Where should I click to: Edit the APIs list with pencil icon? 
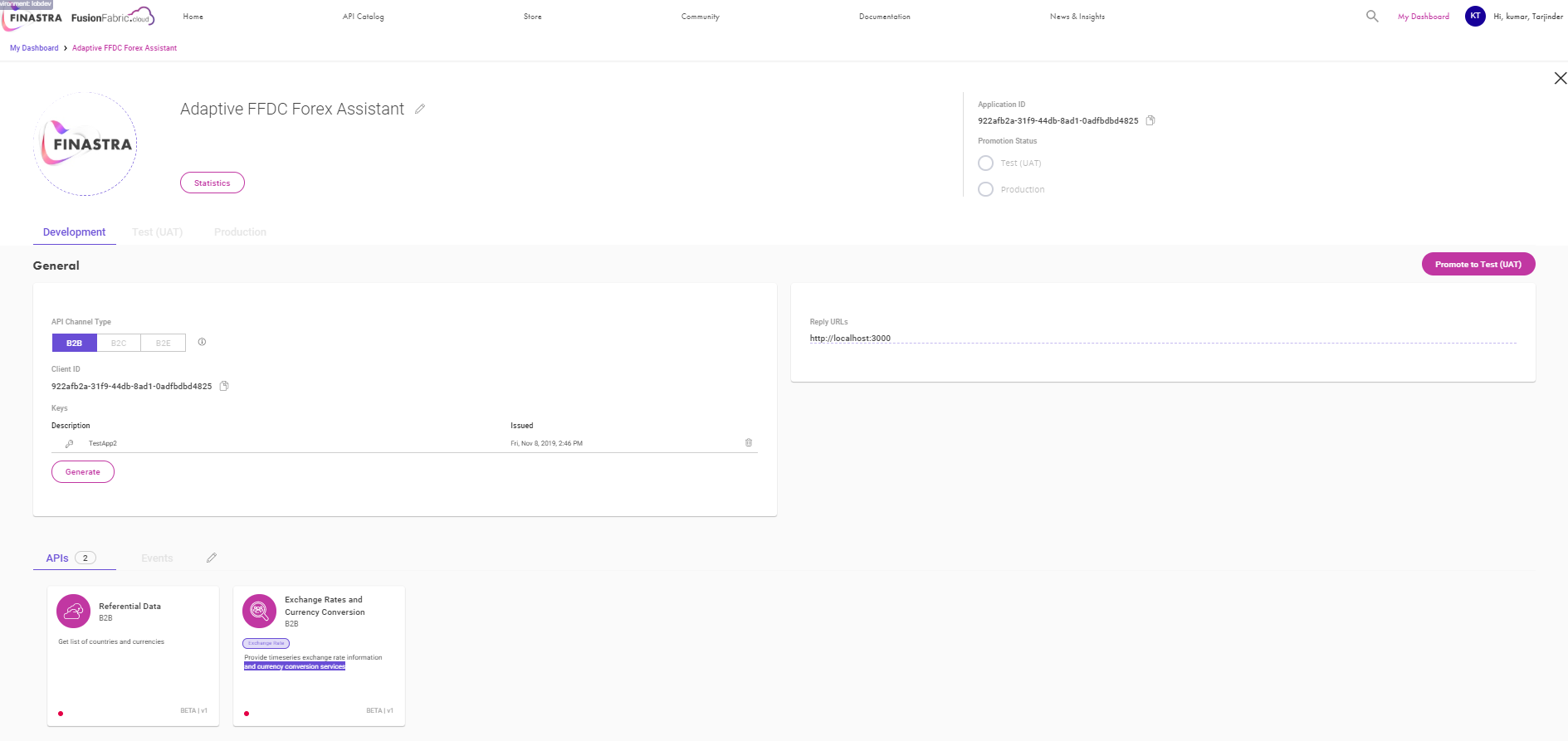(x=212, y=558)
